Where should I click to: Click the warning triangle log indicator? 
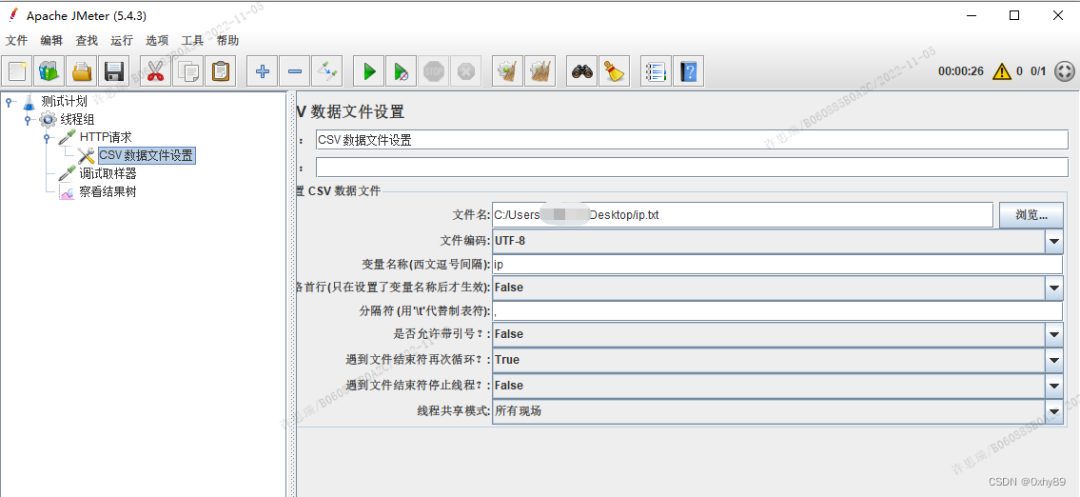[x=1001, y=71]
